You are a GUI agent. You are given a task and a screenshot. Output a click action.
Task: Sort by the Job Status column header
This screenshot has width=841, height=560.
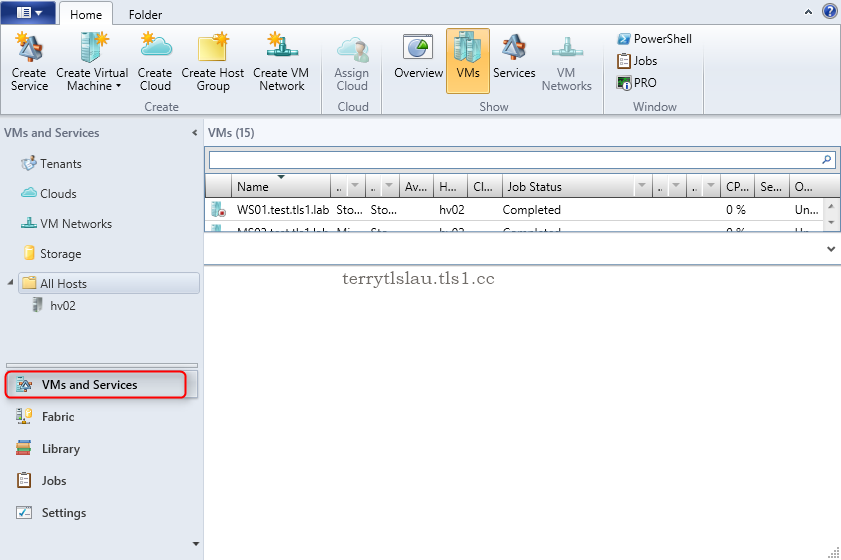(567, 187)
